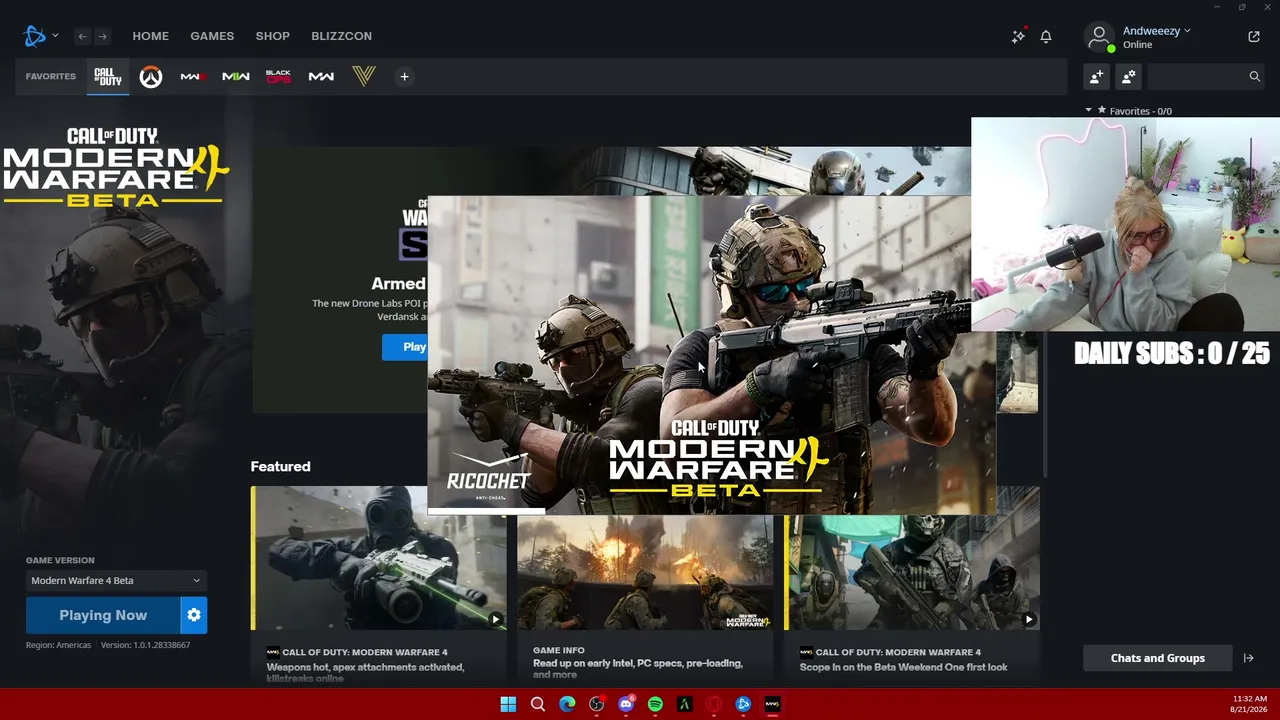The height and width of the screenshot is (720, 1280).
Task: Open the game options gear button
Action: point(194,615)
